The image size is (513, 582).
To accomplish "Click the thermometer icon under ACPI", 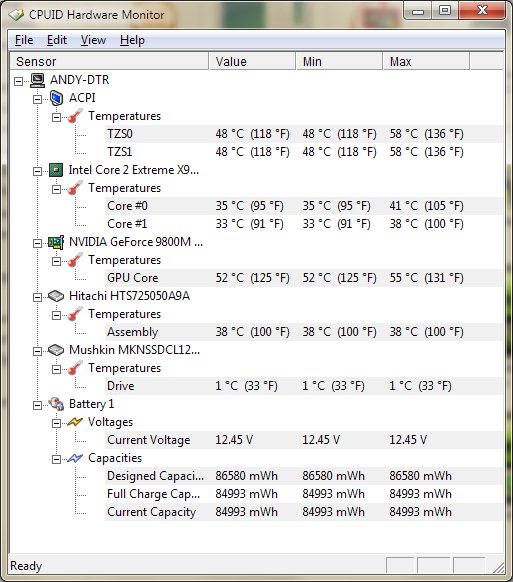I will [75, 116].
